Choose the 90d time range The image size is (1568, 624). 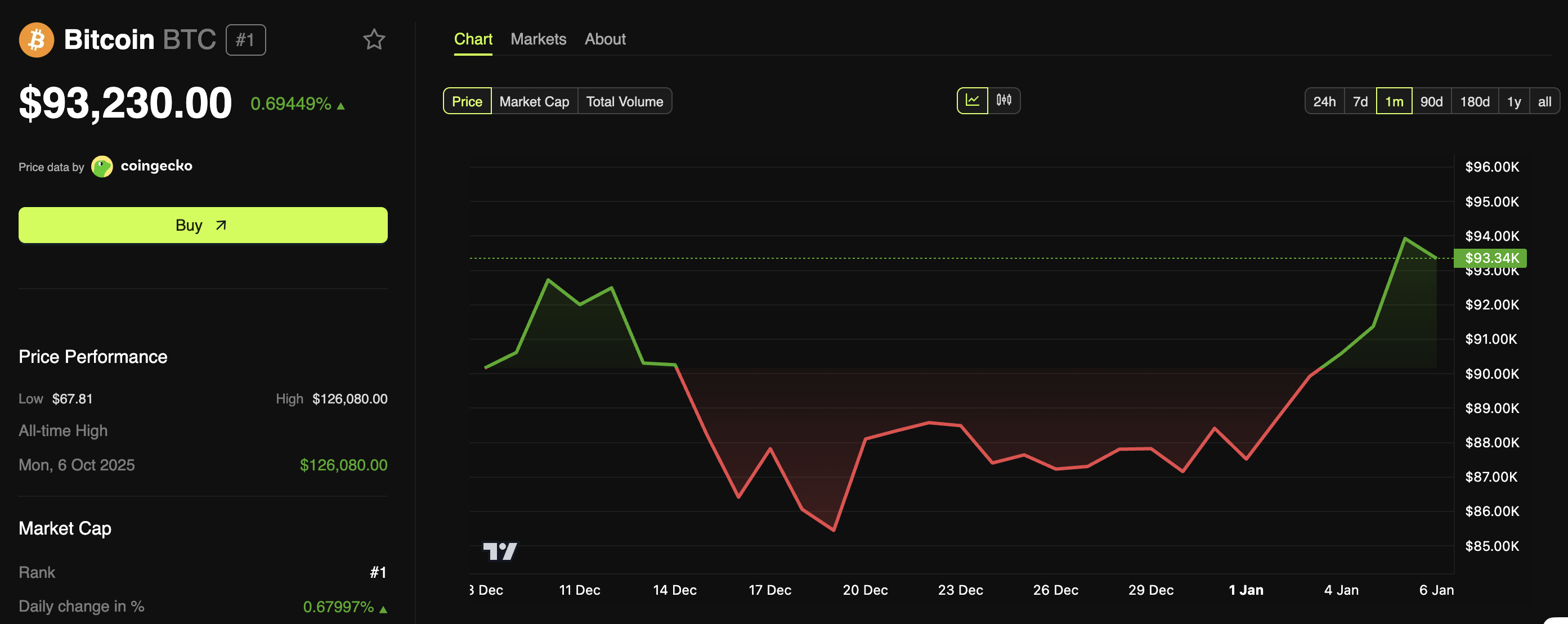[1431, 102]
